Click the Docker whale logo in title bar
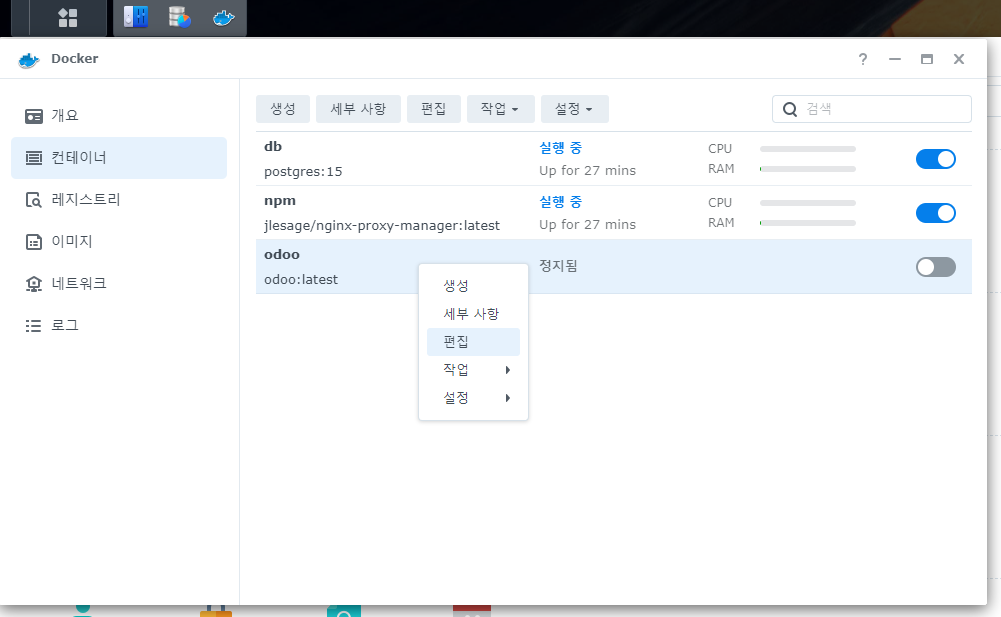Image resolution: width=1001 pixels, height=617 pixels. [29, 59]
